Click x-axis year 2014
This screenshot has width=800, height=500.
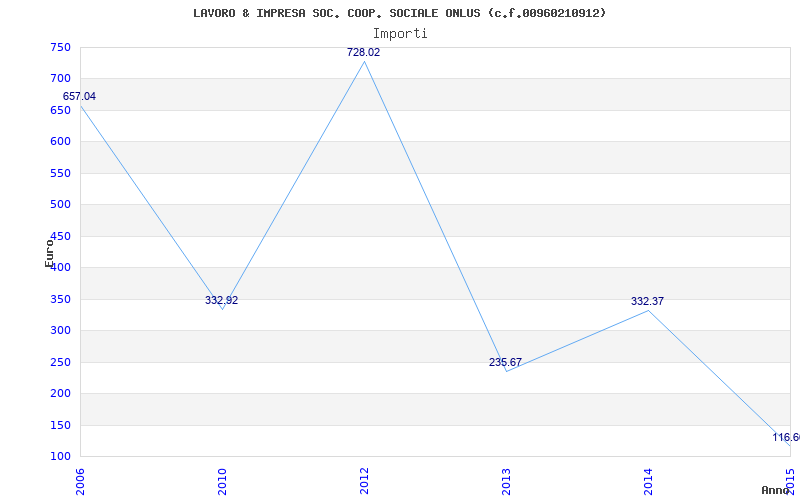pyautogui.click(x=647, y=482)
